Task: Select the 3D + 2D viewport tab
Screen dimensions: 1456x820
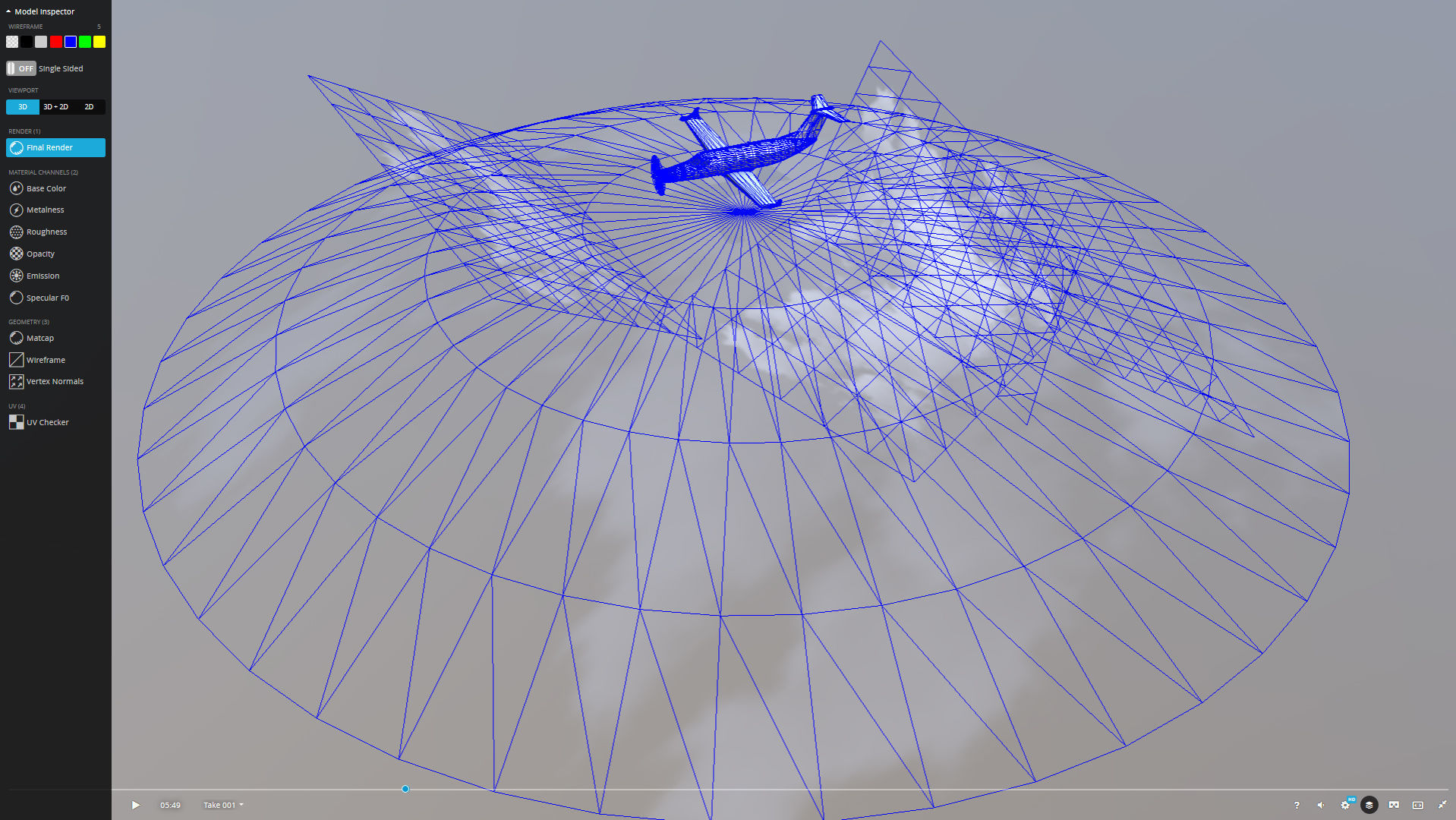Action: click(x=56, y=107)
